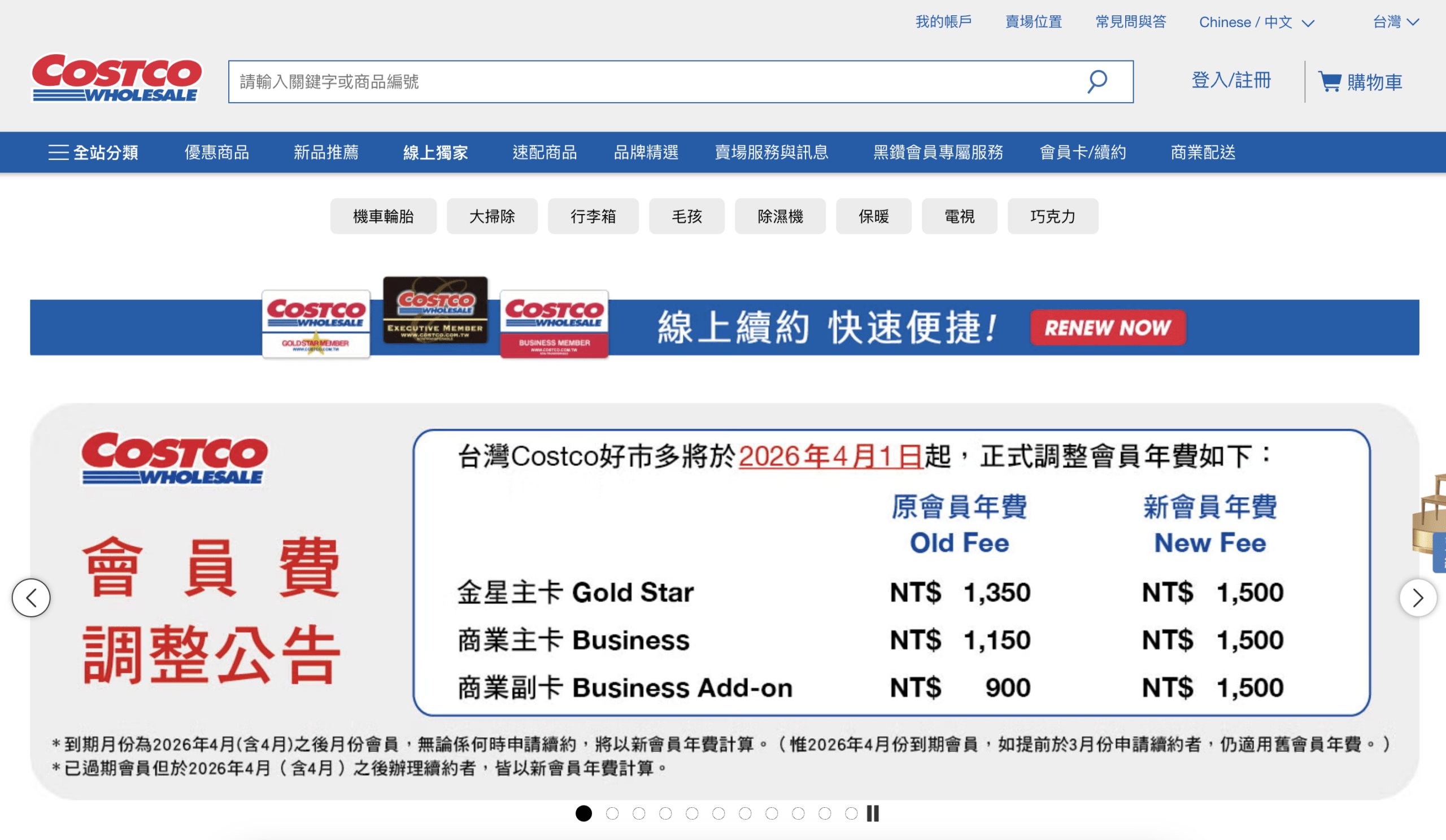This screenshot has height=840, width=1446.
Task: Open the hamburger 全站分類 menu icon
Action: pos(59,152)
